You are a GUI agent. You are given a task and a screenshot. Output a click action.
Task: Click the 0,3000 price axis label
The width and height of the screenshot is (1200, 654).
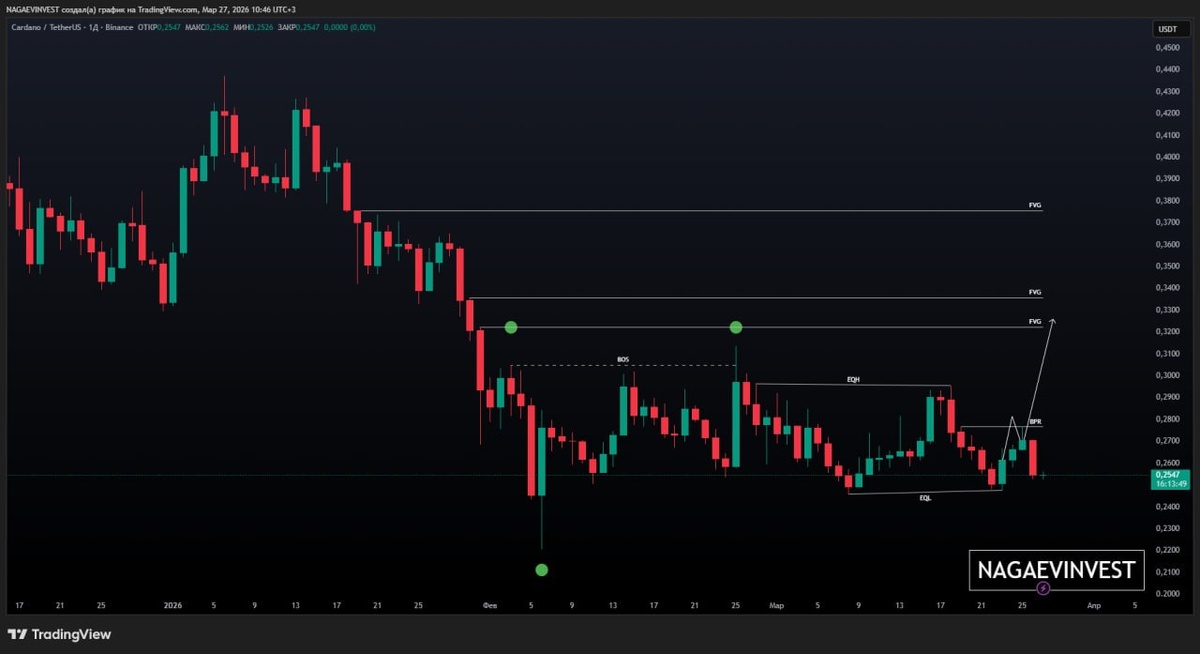1167,375
